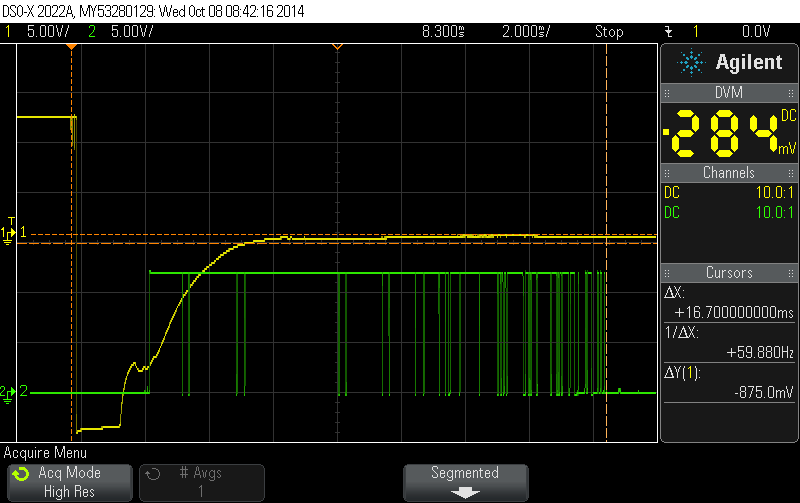
Task: Click the DVM panel left grip handle
Action: pos(667,93)
